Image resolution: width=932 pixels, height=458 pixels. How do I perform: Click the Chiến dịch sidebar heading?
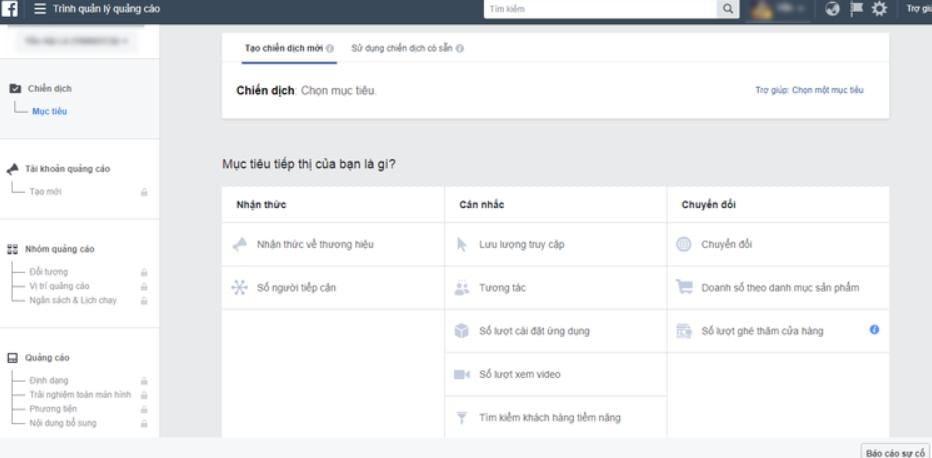click(49, 89)
